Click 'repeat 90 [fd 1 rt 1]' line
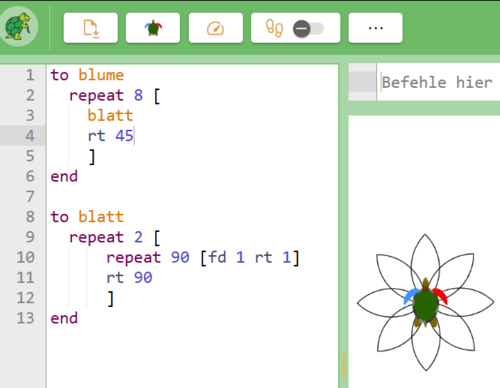This screenshot has width=500, height=388. click(203, 258)
